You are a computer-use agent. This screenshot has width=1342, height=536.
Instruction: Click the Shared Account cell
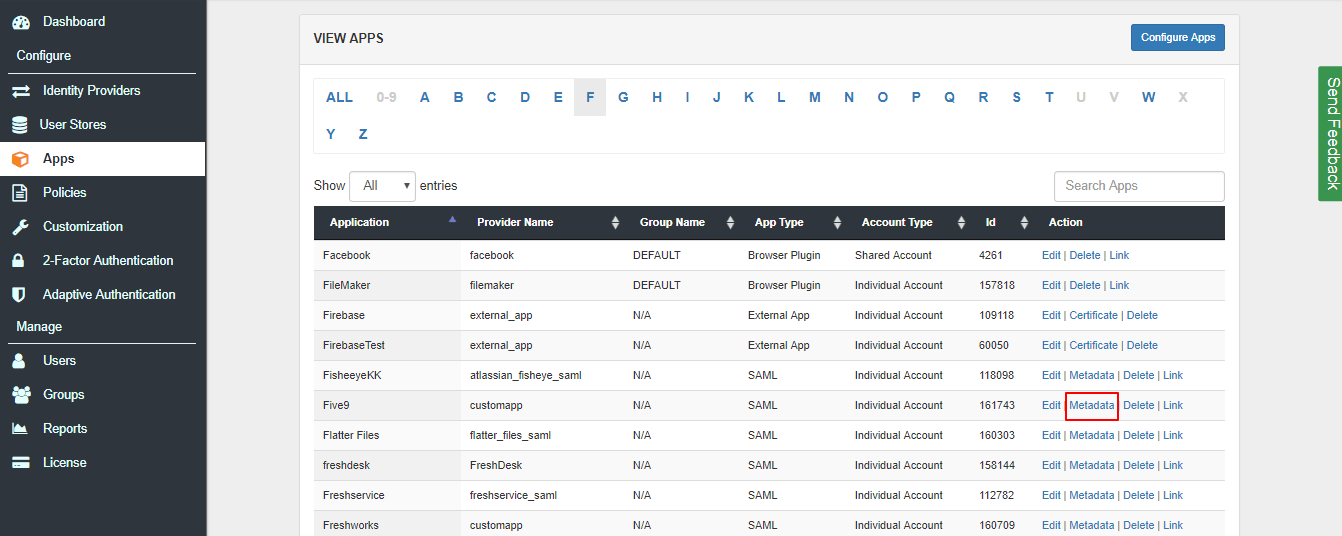click(893, 255)
